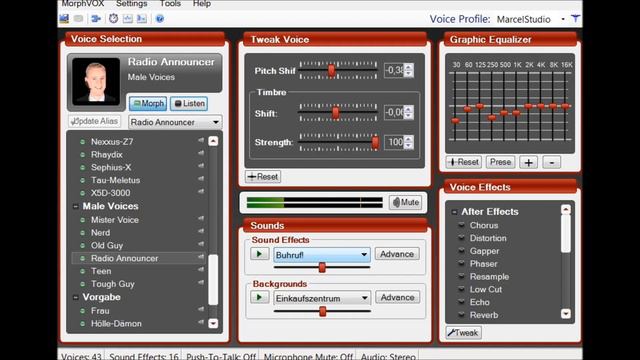Play the selected background sound
The height and width of the screenshot is (360, 640).
click(259, 297)
